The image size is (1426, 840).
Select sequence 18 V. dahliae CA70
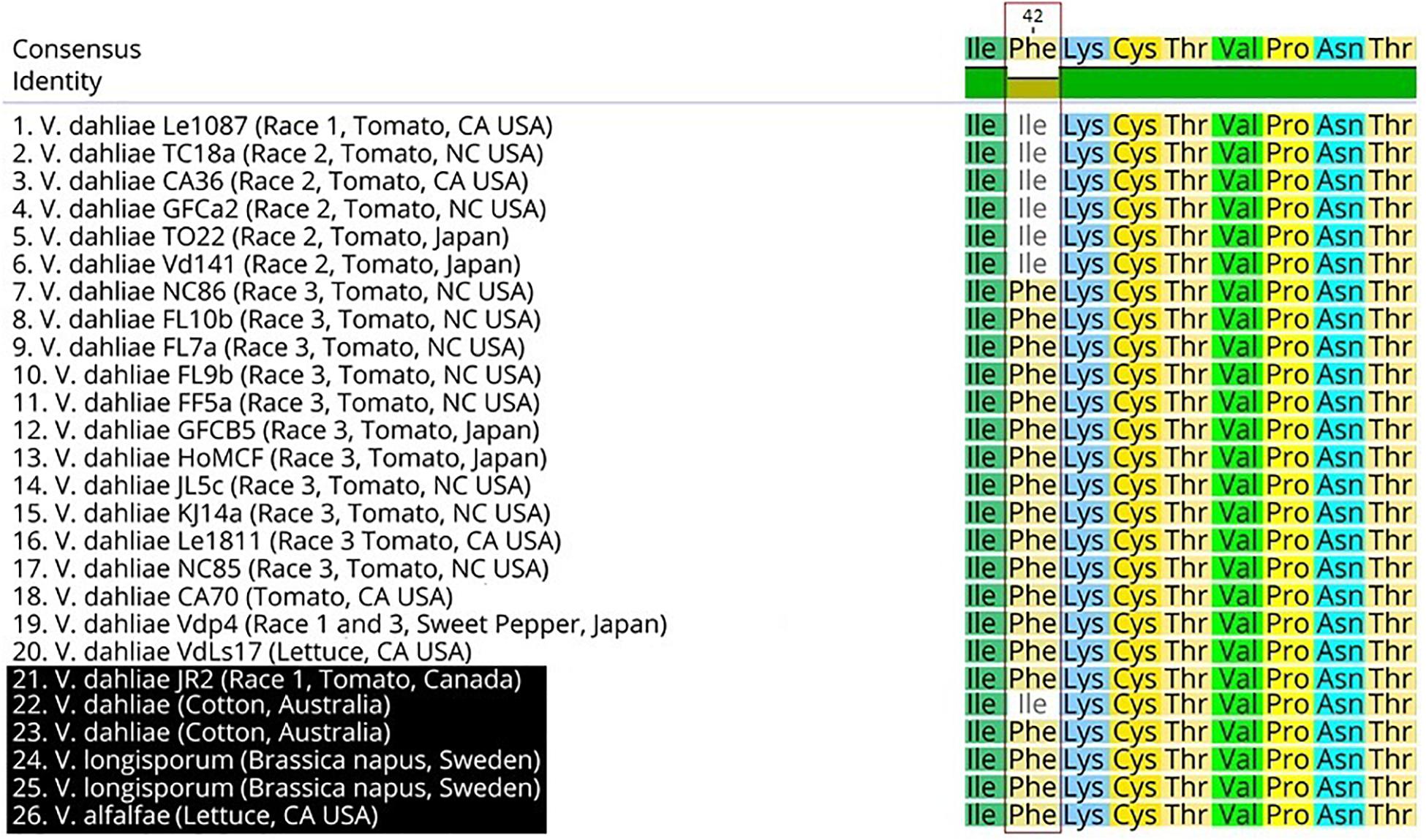pos(233,597)
